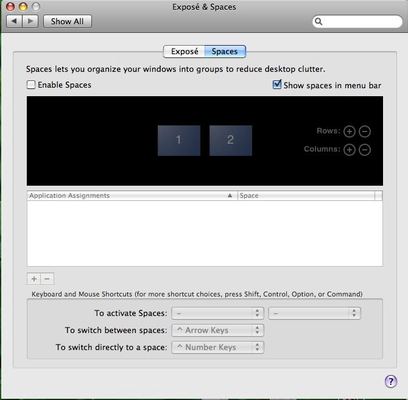Select the Spaces tab
This screenshot has width=408, height=400.
pos(225,51)
